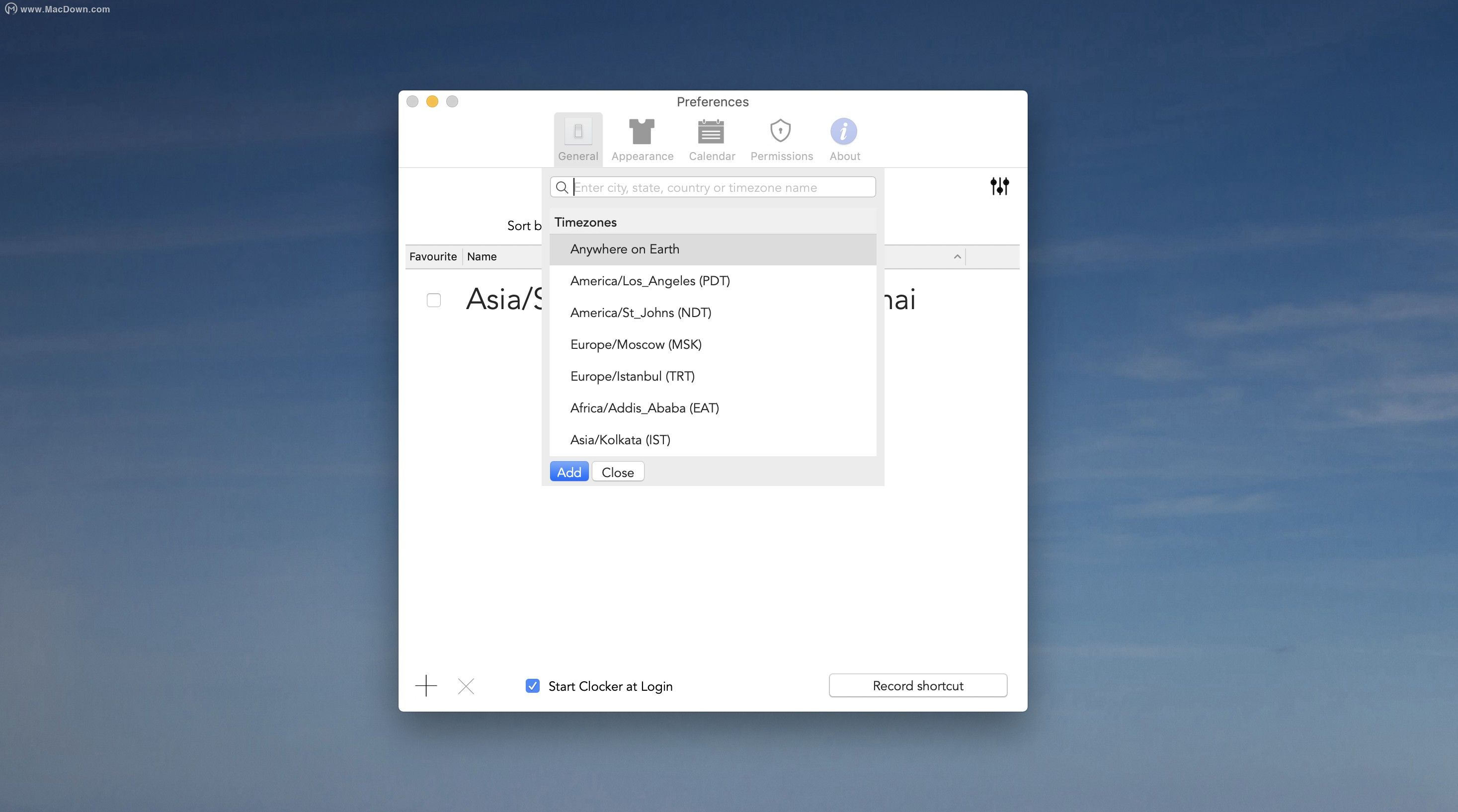The height and width of the screenshot is (812, 1458).
Task: Click the plus icon to add a timezone
Action: pos(426,685)
